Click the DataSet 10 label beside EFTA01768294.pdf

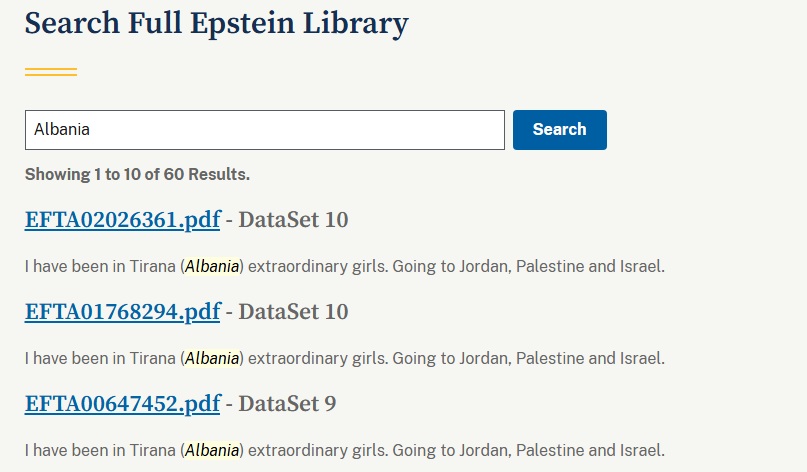(293, 312)
